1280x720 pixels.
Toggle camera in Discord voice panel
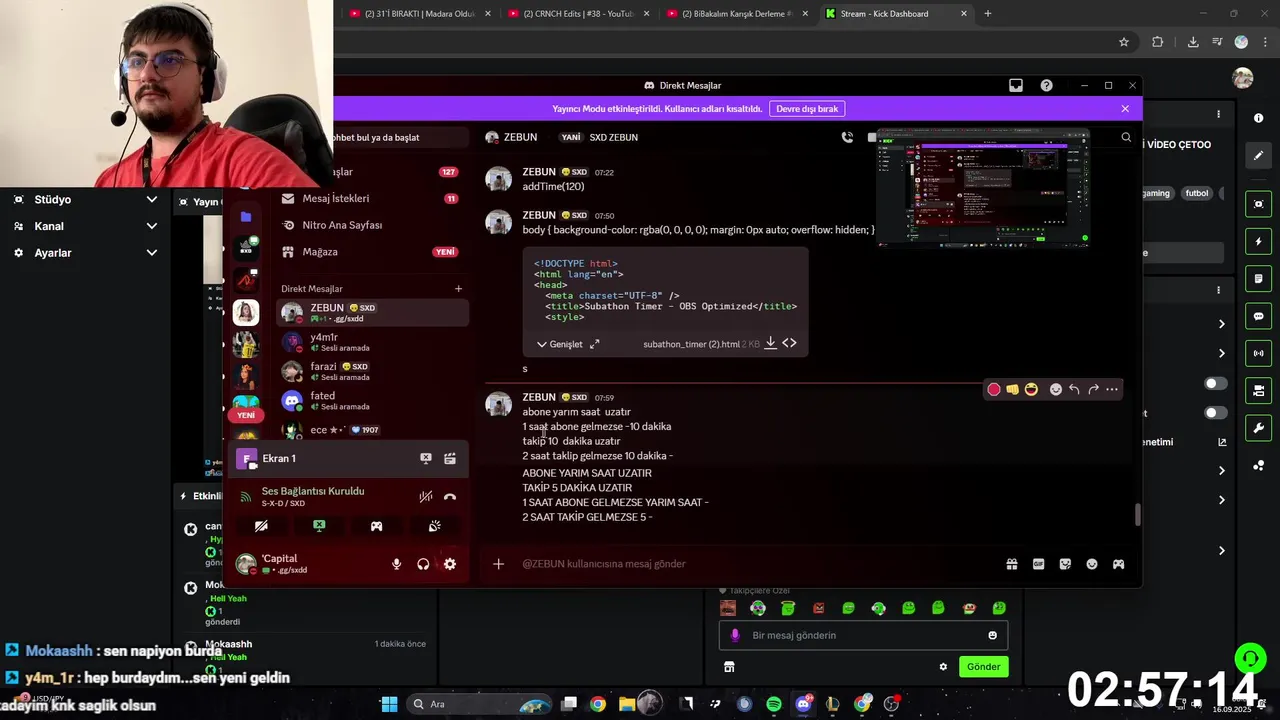click(x=261, y=526)
